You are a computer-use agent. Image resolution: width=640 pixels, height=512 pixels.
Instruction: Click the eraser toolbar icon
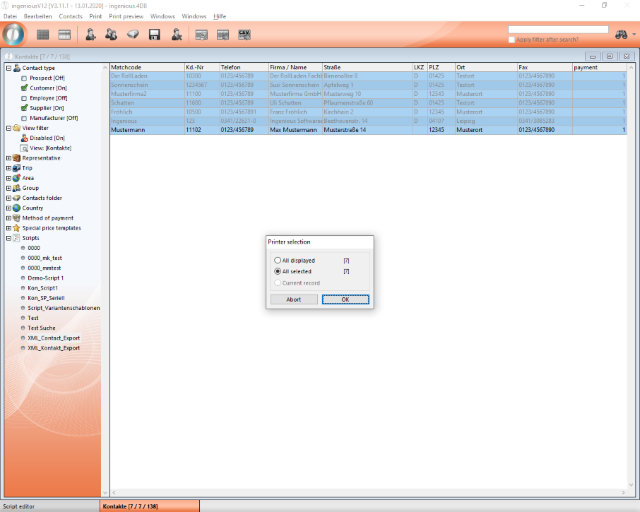point(133,35)
